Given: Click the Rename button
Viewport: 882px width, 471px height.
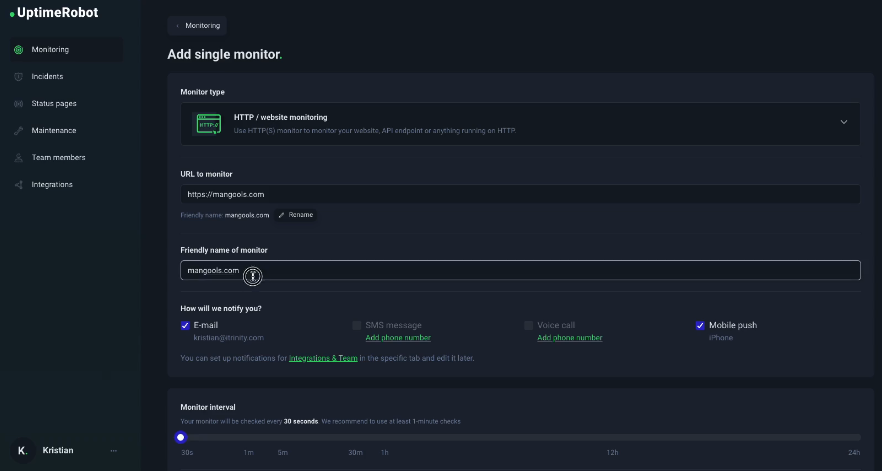Looking at the screenshot, I should point(296,215).
